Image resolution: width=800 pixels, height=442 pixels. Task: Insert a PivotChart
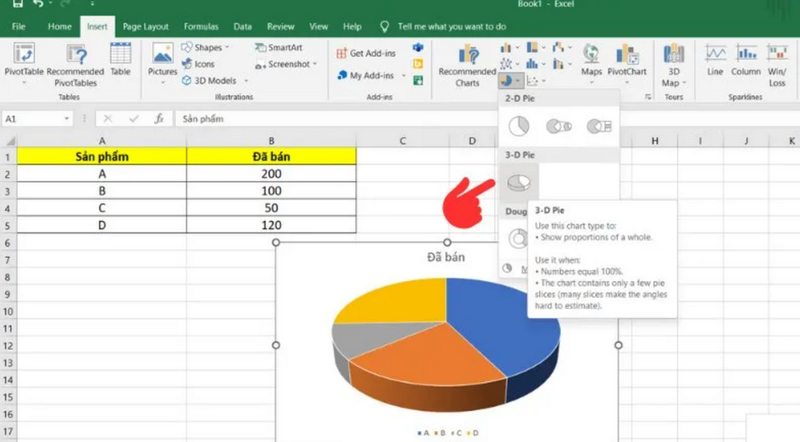627,62
